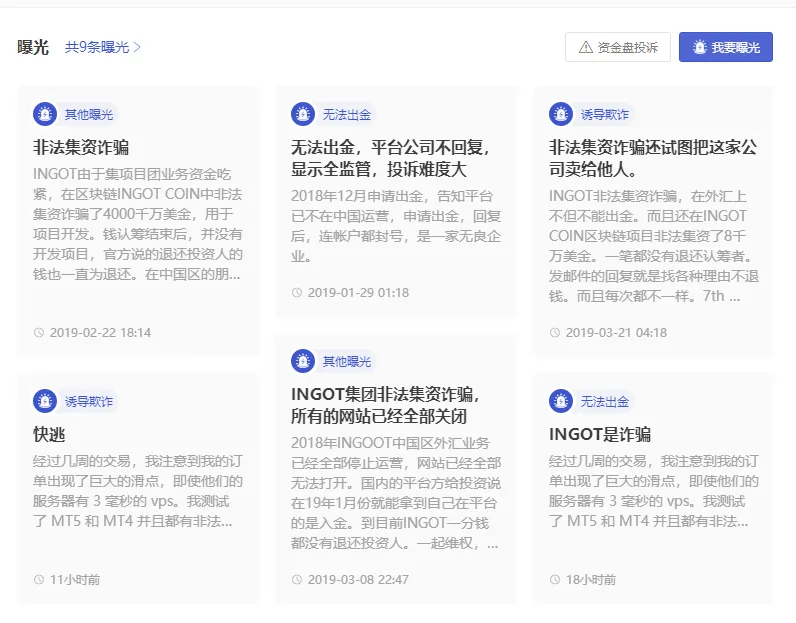Image resolution: width=796 pixels, height=623 pixels.
Task: Open the post titled INGOT是诈骗
Action: [600, 435]
